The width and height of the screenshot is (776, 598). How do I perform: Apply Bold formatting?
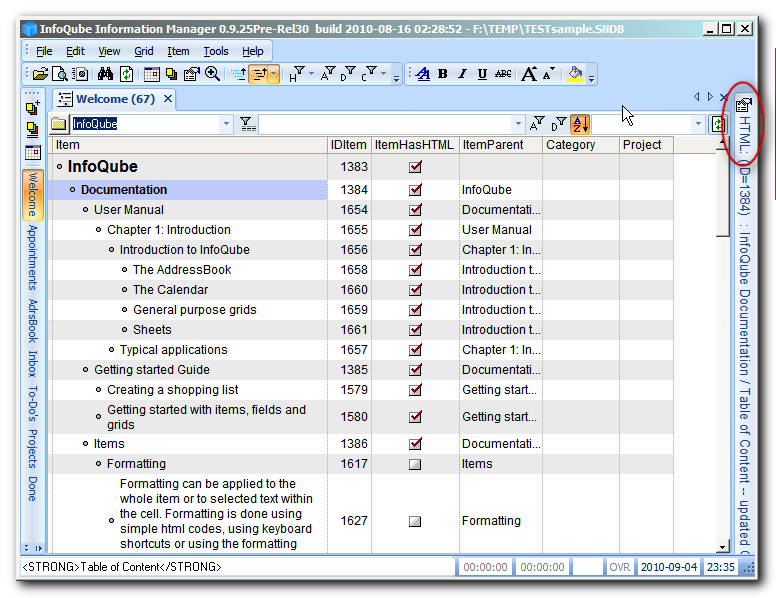(x=442, y=74)
